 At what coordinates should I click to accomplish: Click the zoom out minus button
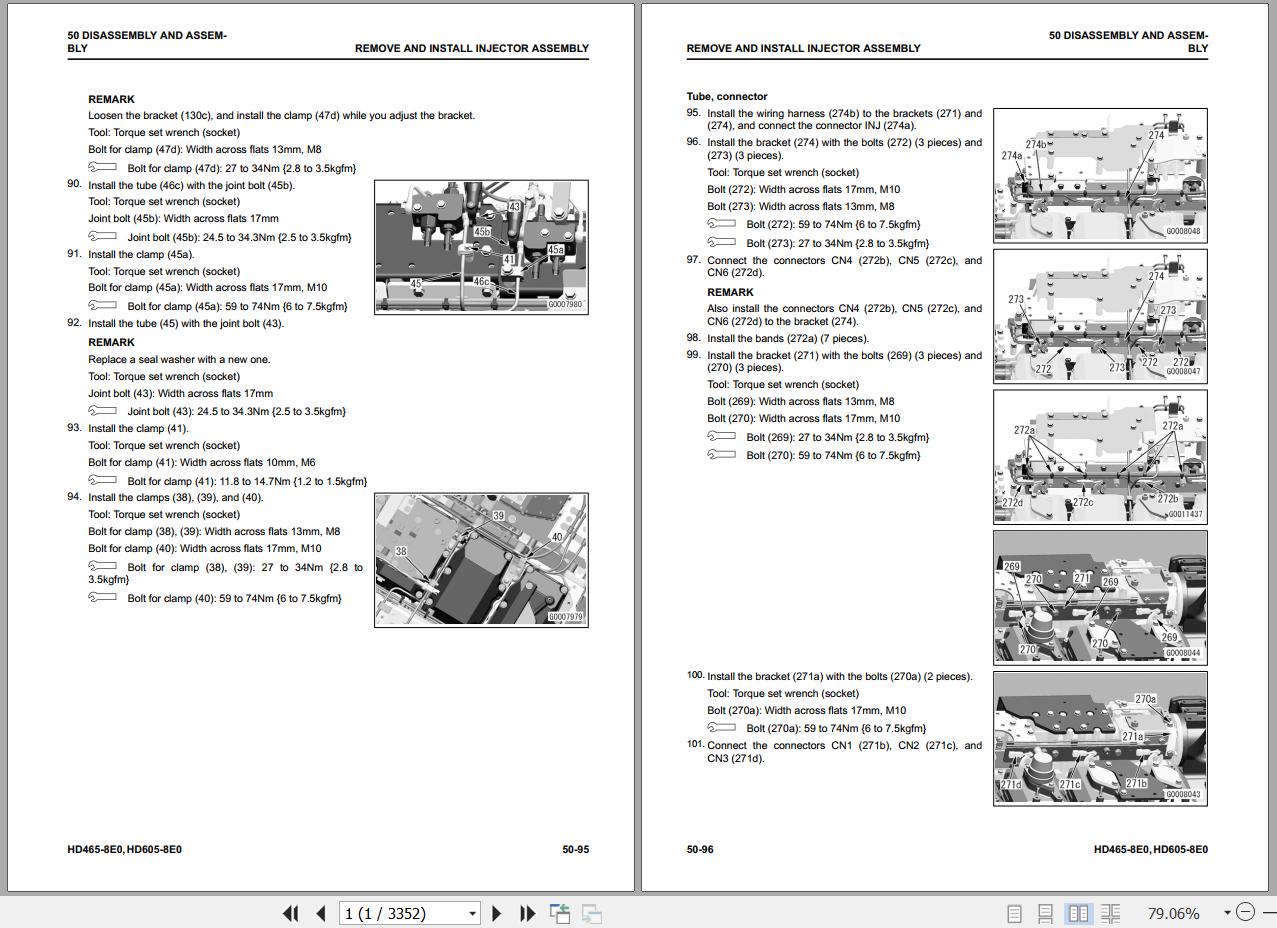coord(1245,912)
